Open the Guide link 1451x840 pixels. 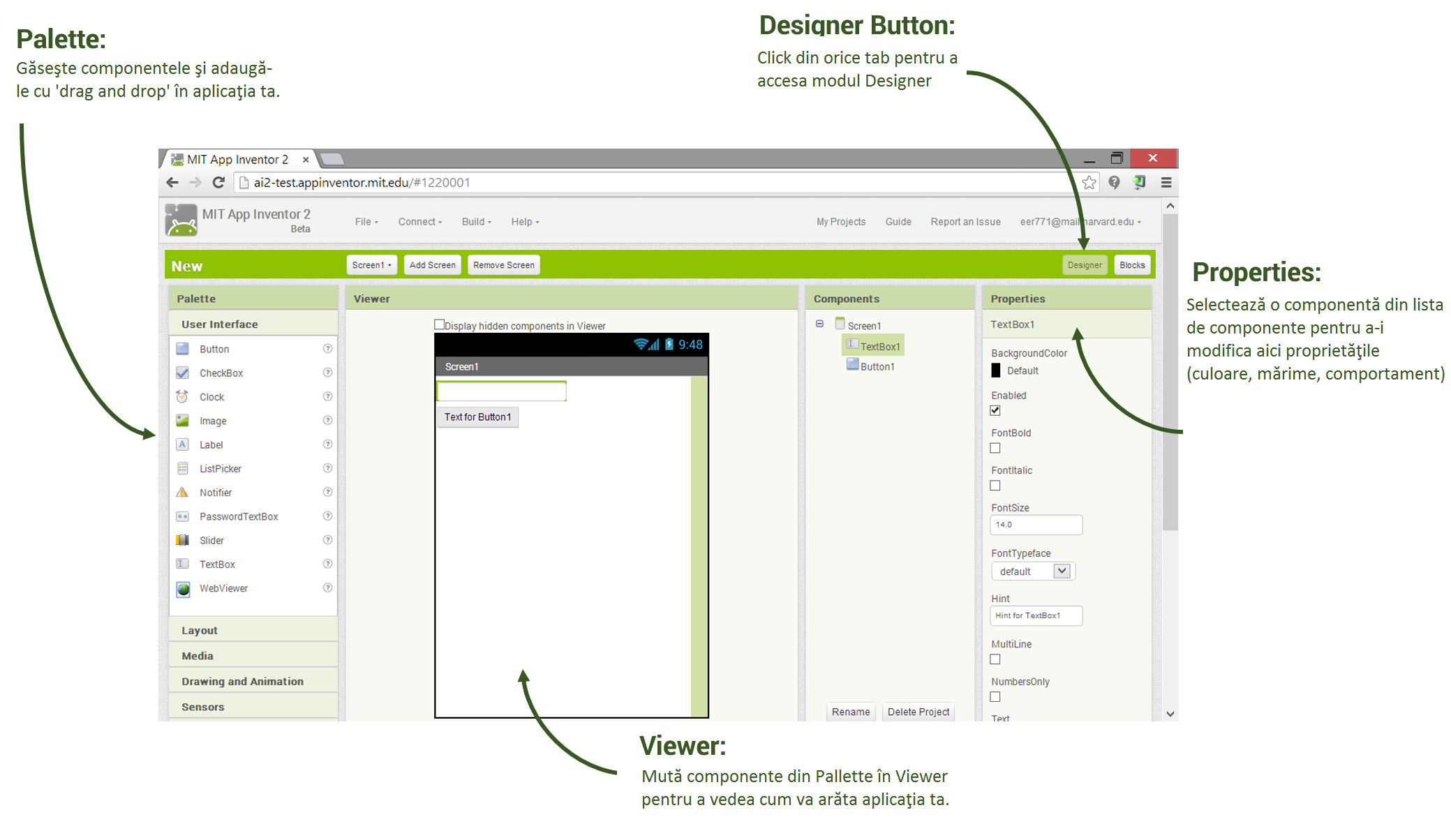pyautogui.click(x=898, y=222)
